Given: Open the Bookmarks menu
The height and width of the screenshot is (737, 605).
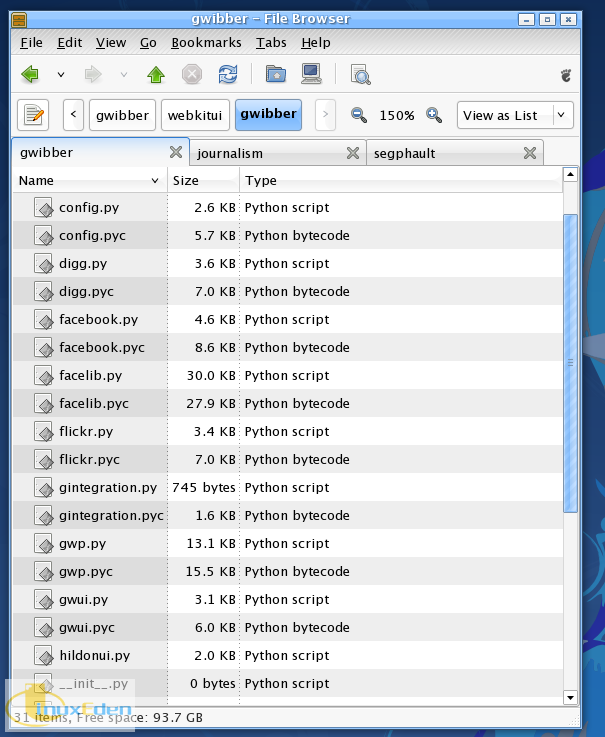Looking at the screenshot, I should pos(206,43).
